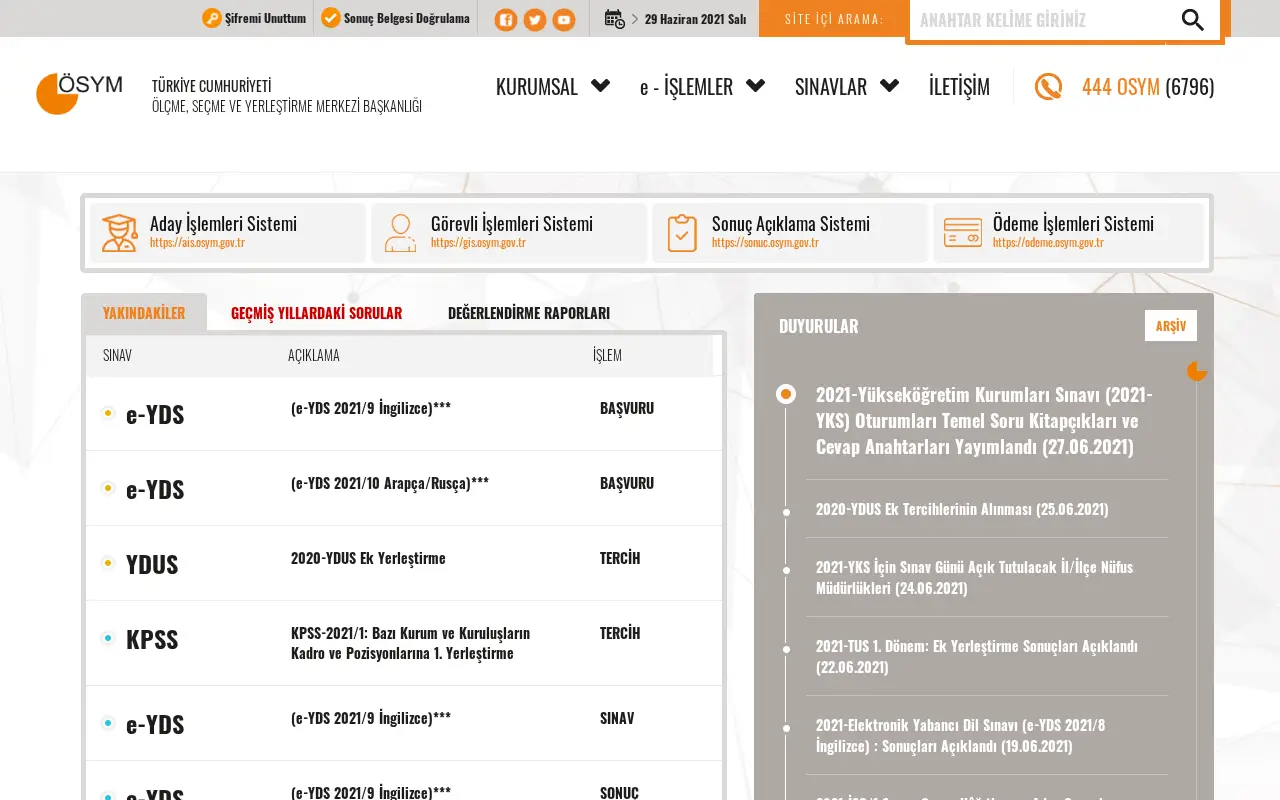Screen dimensions: 1280x800
Task: Click the YDUS exam name in the table
Action: pos(152,564)
